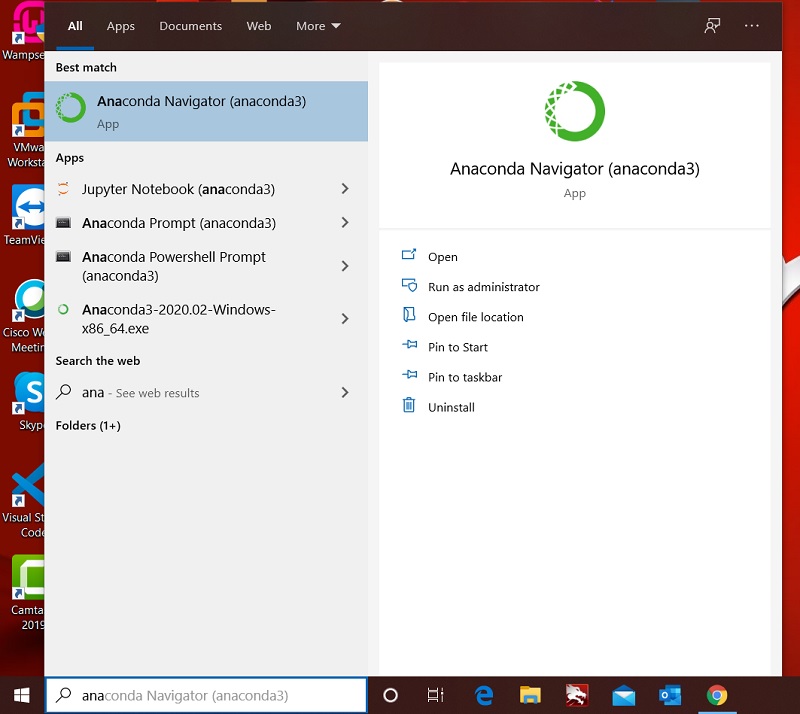Viewport: 800px width, 714px height.
Task: Click the Uninstall trash icon
Action: (x=409, y=405)
